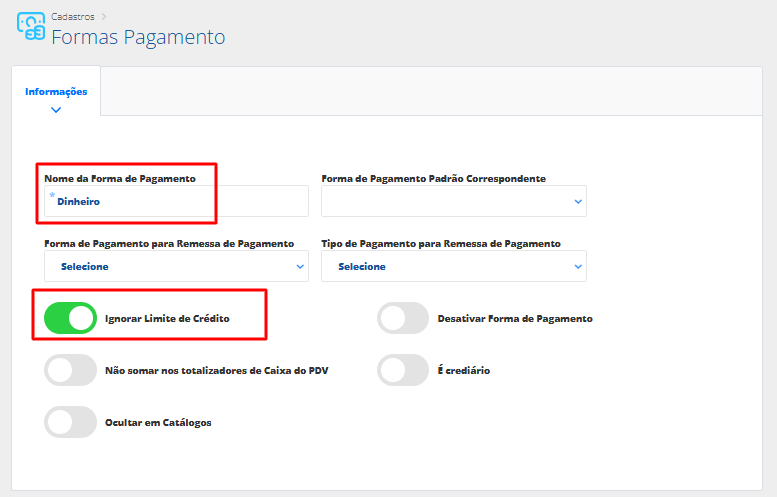Open Tipo de Pagamento para Remessa dropdown

pos(453,267)
